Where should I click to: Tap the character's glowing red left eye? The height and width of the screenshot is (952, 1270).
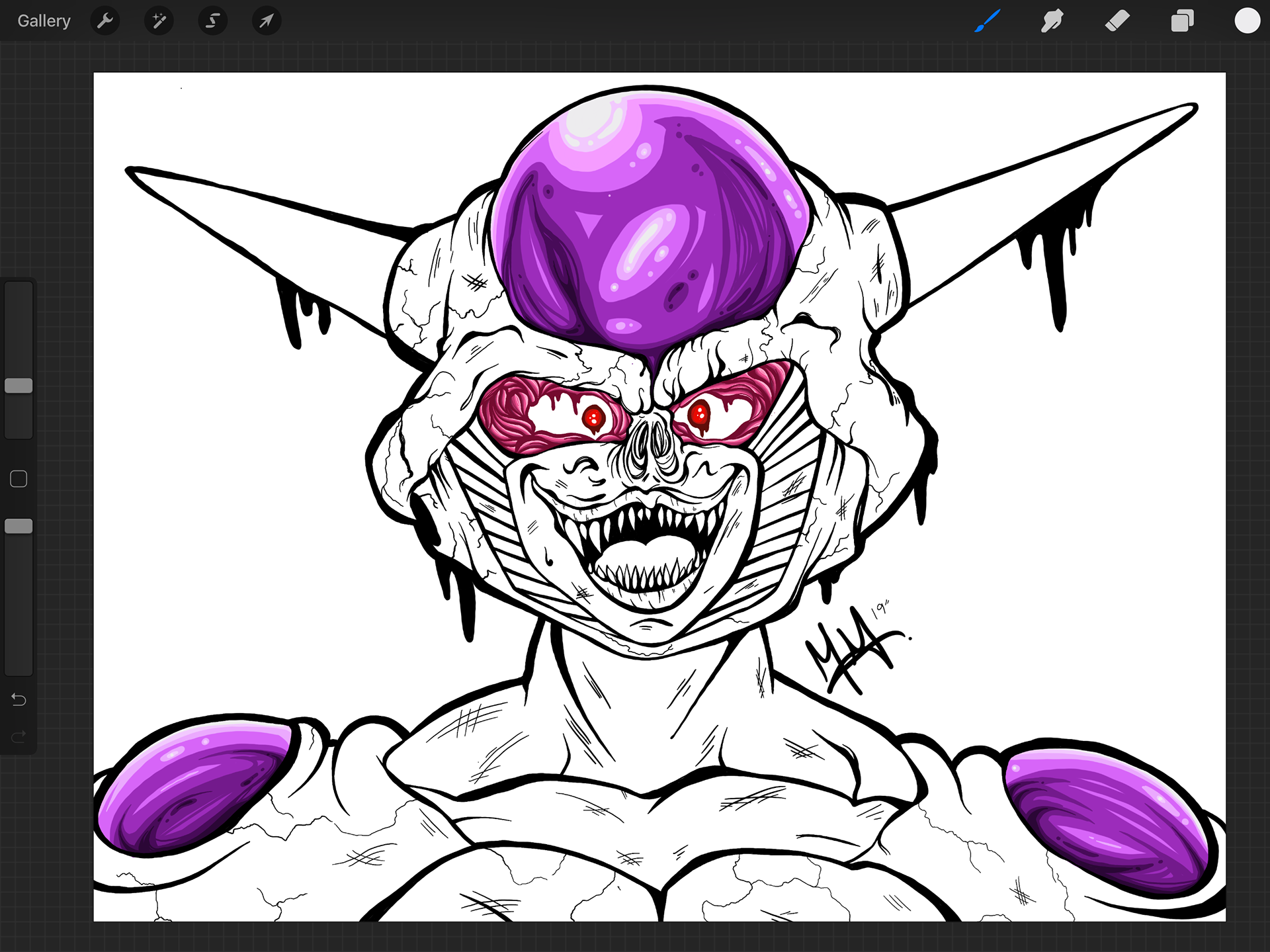click(x=593, y=417)
